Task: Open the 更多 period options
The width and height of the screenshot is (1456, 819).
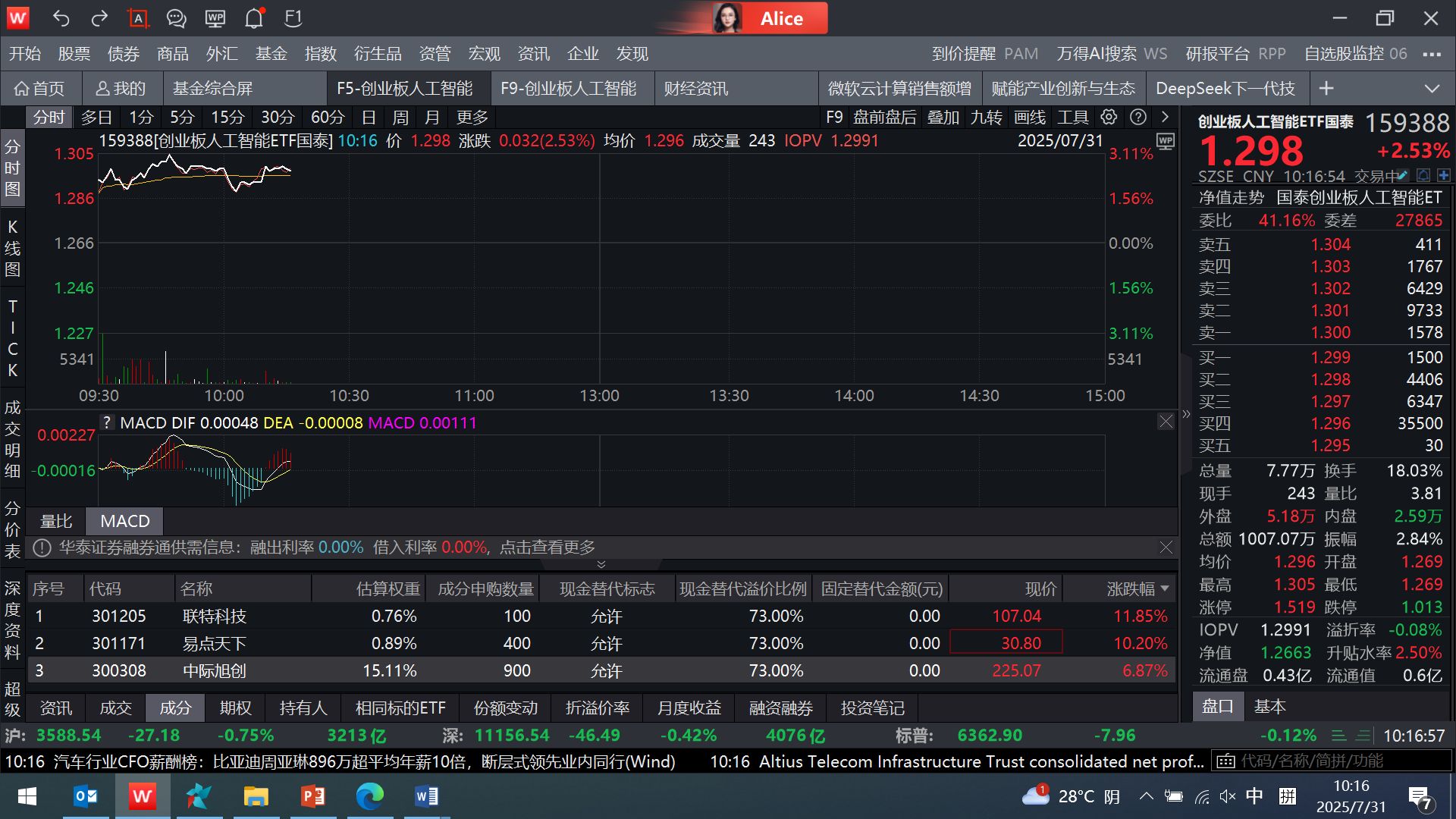Action: tap(472, 118)
